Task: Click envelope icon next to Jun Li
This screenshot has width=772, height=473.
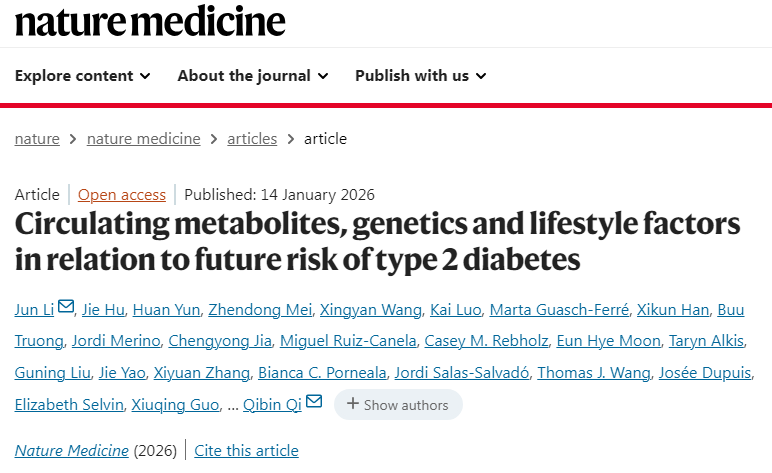Action: 66,307
